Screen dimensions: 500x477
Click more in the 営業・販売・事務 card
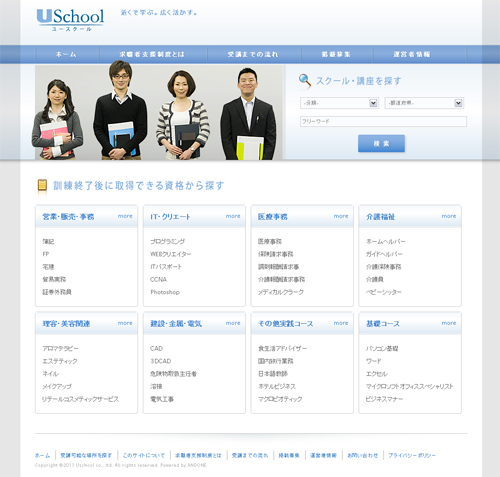(x=125, y=216)
